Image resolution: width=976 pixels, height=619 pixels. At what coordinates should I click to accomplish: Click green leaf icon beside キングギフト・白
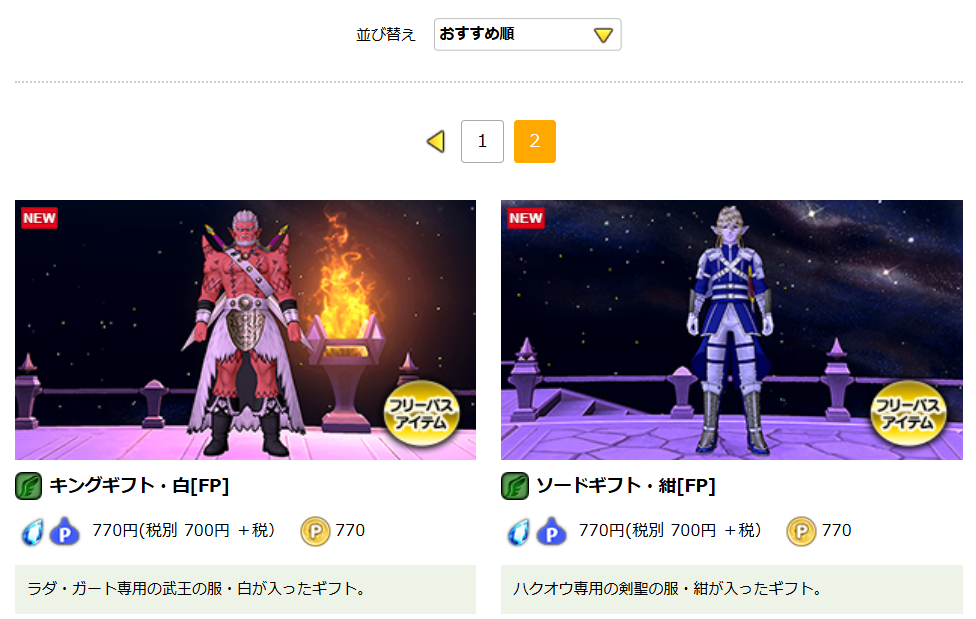coord(29,486)
